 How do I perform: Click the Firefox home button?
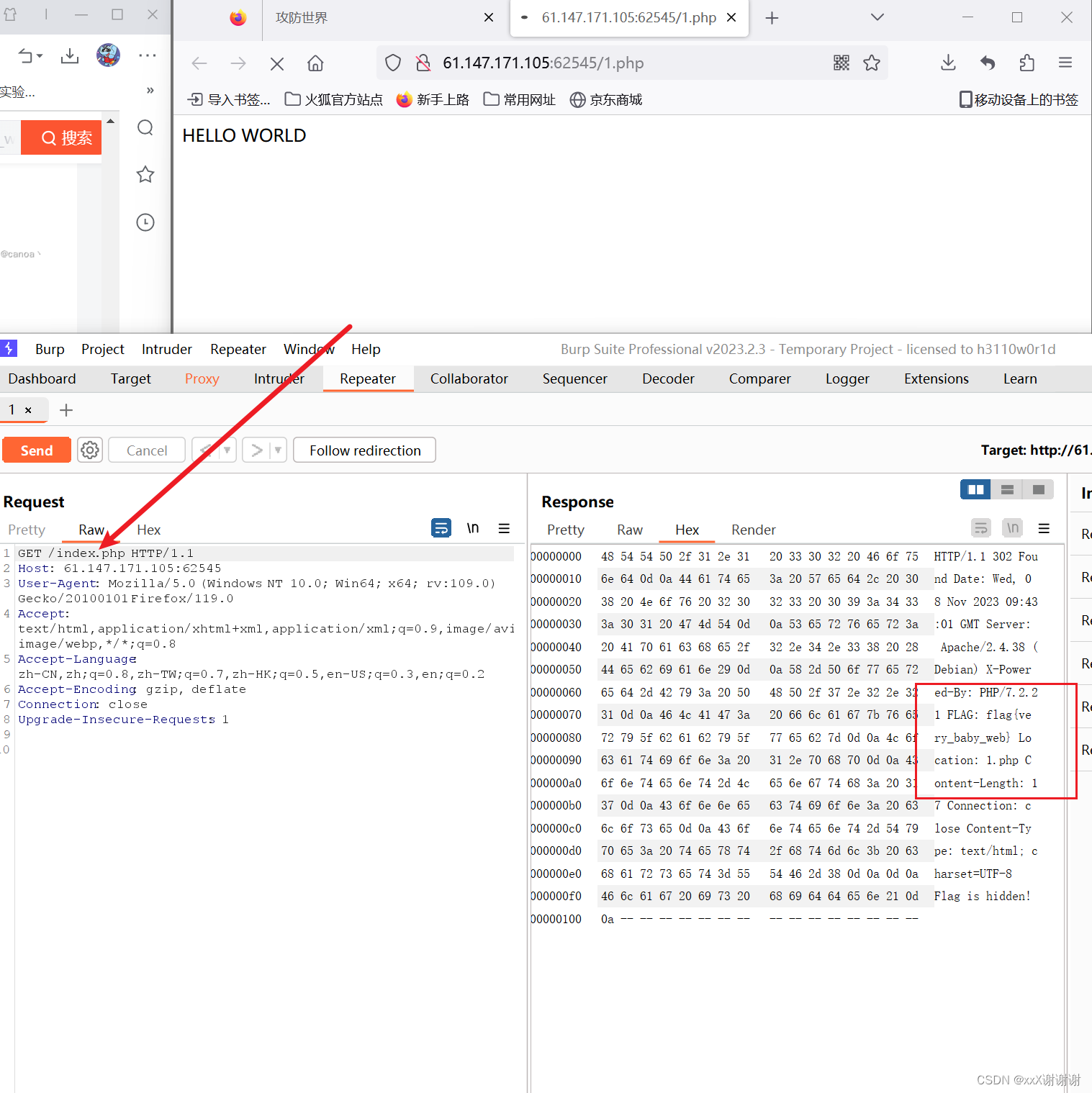click(x=315, y=63)
